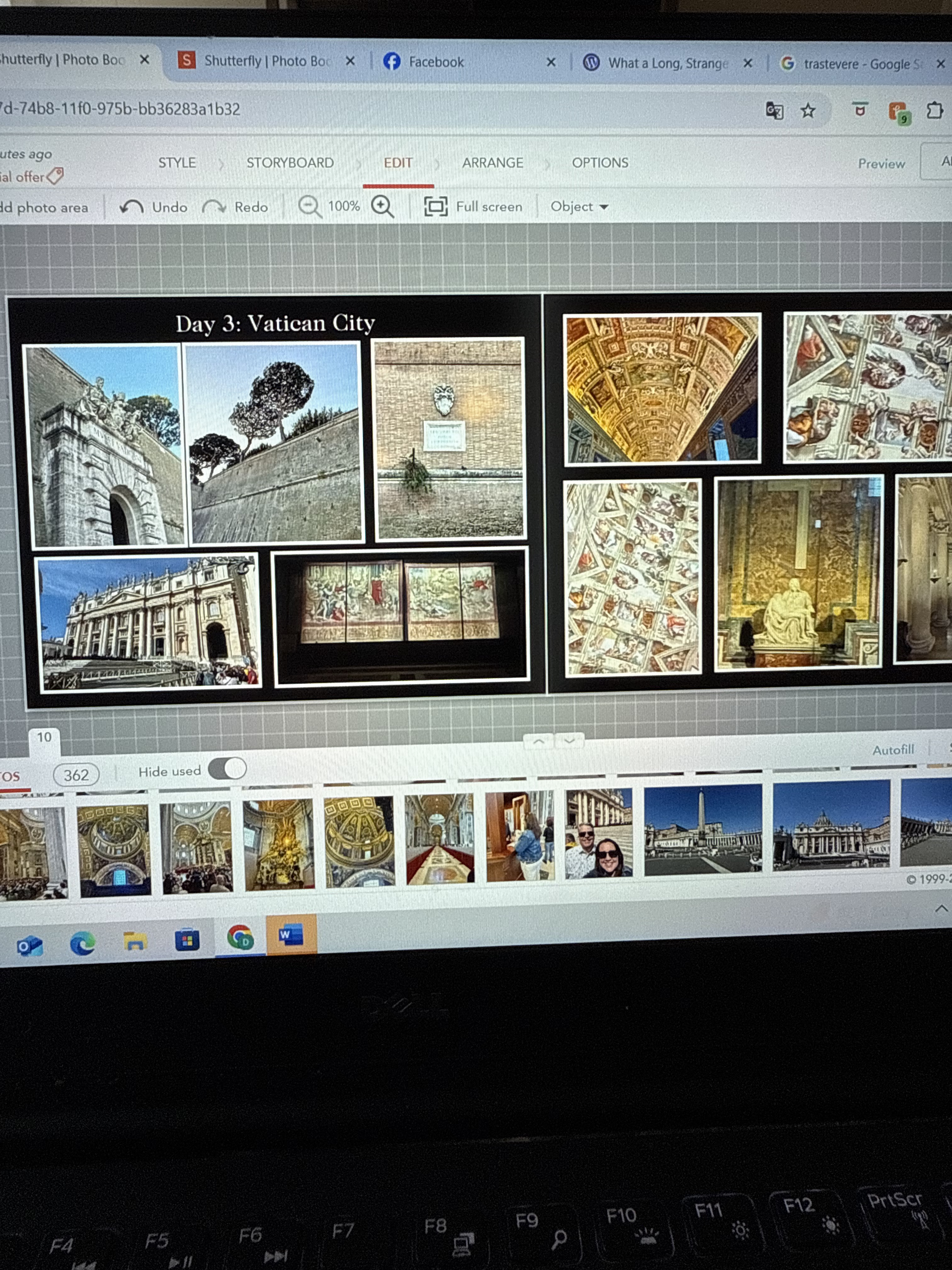The image size is (952, 1270).
Task: Click the zoom in magnifier icon
Action: (382, 206)
